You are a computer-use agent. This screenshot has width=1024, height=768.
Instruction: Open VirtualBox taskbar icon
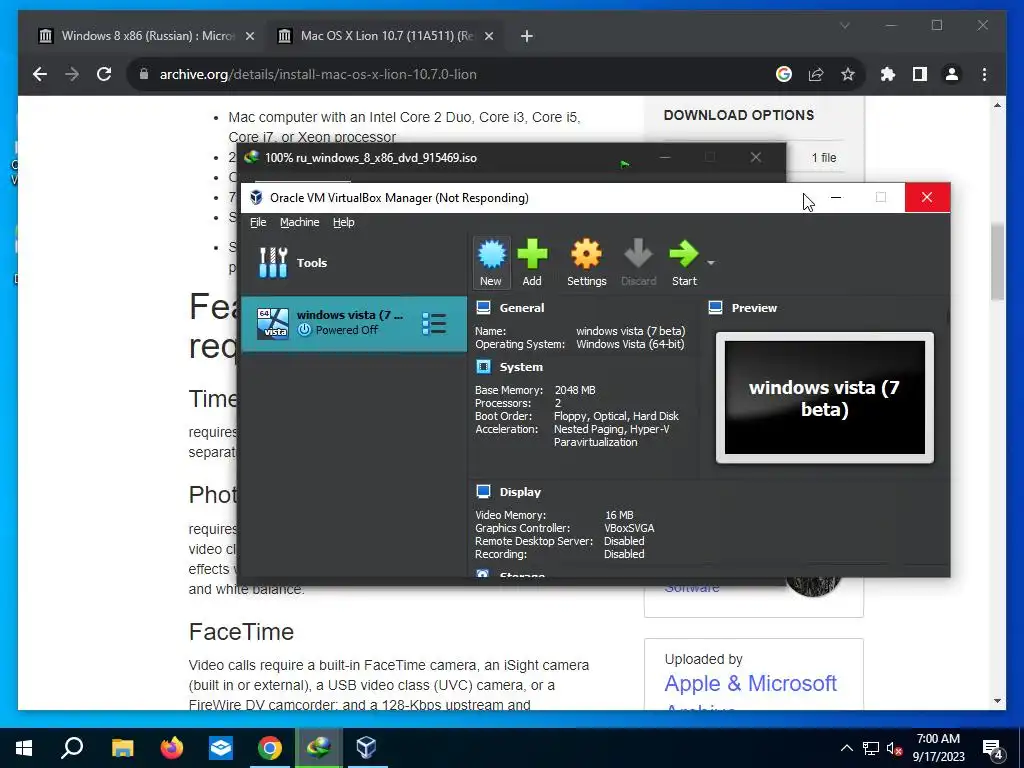point(367,748)
